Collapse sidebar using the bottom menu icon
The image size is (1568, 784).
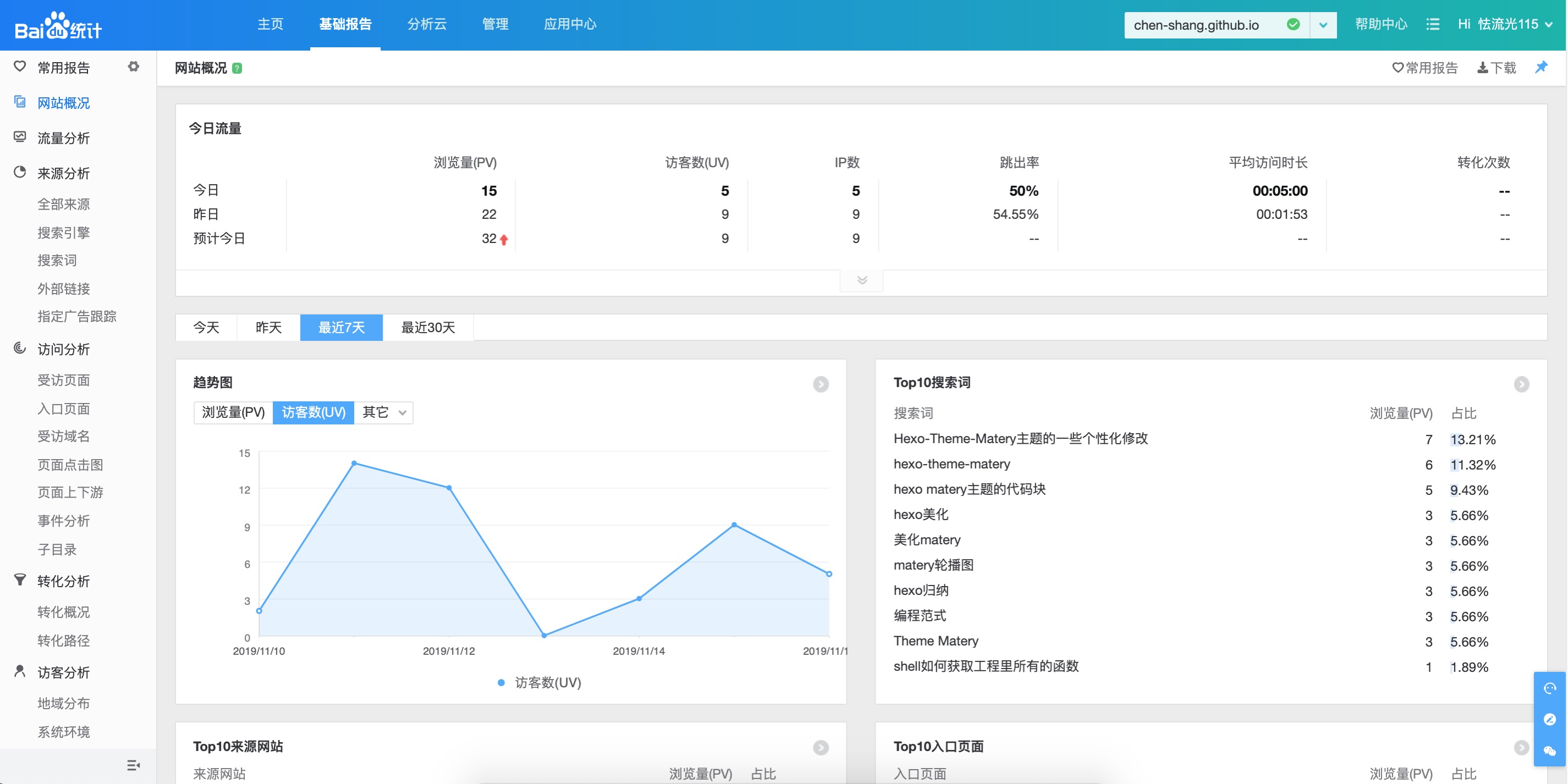pos(133,765)
